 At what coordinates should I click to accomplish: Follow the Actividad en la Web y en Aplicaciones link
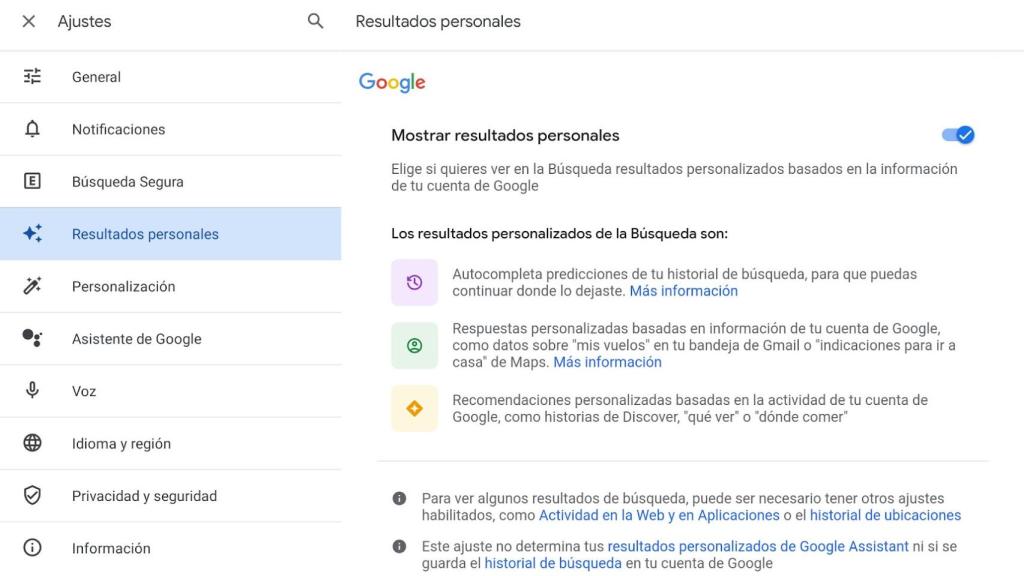point(659,515)
